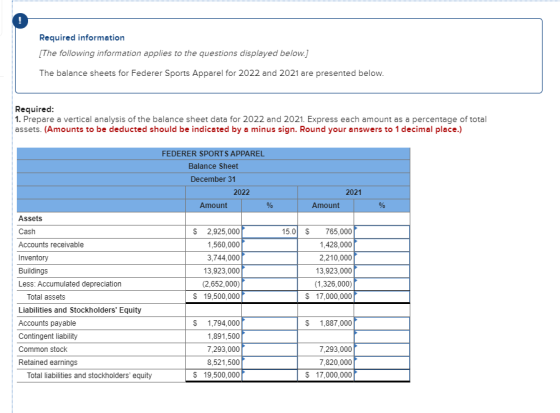Click 2021 Accounts payable percentage field
Viewport: 560px width, 413px height.
pos(382,323)
